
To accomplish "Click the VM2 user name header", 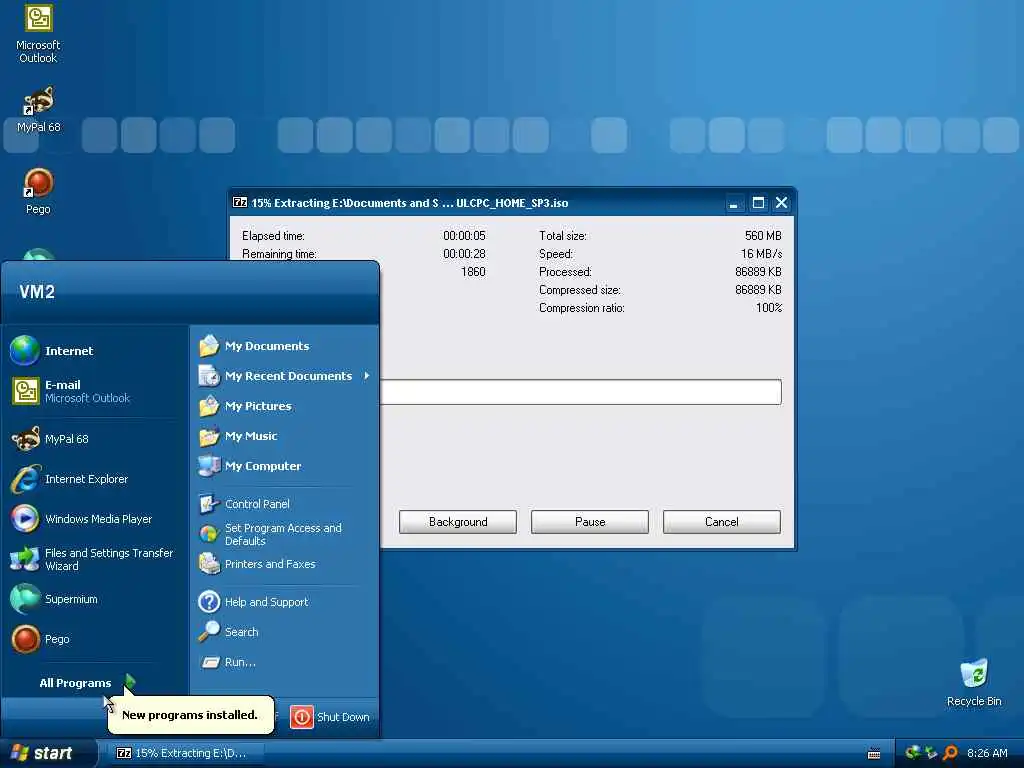I will pos(37,292).
